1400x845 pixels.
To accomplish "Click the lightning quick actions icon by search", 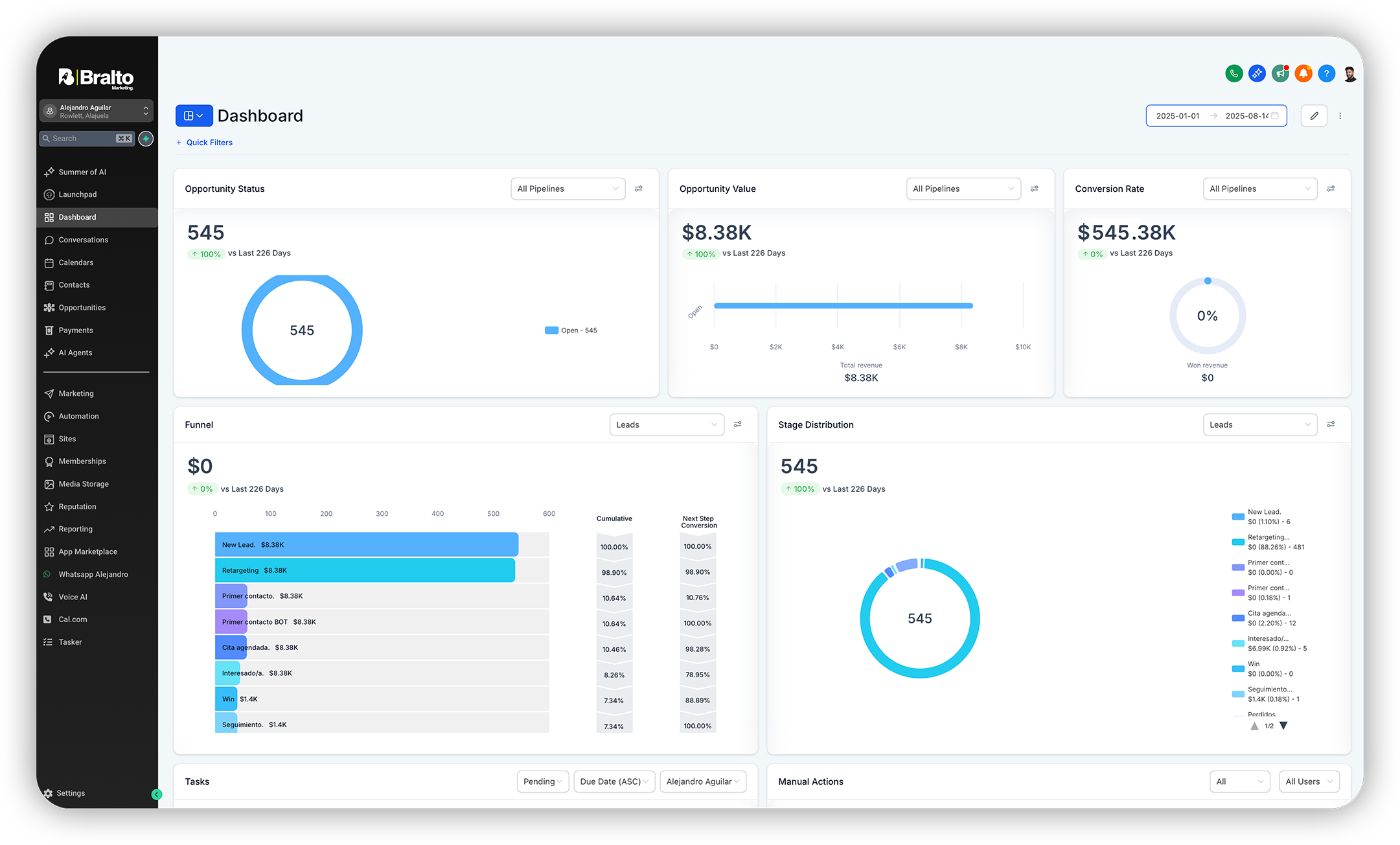I will click(146, 139).
